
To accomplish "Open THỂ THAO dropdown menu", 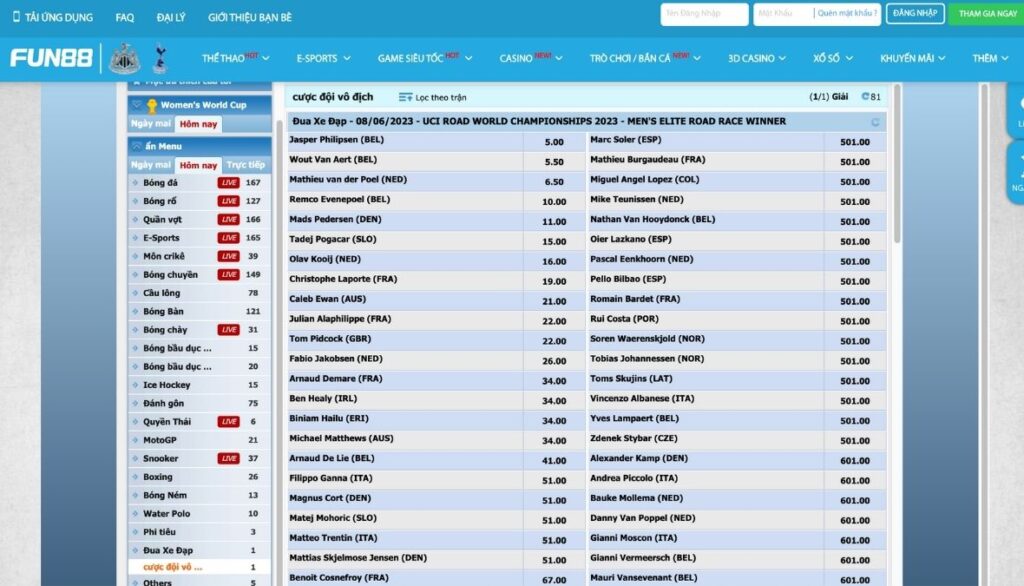I will pyautogui.click(x=235, y=58).
